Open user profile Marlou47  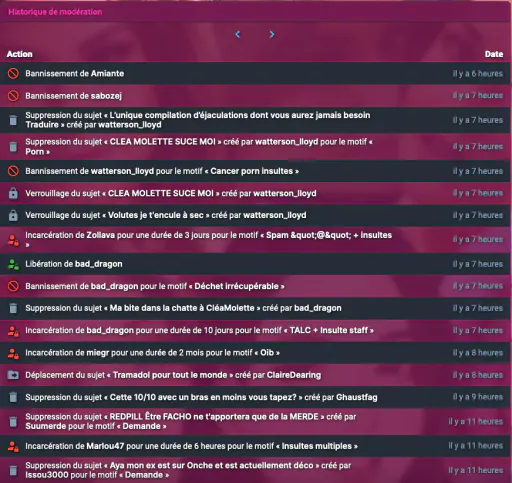click(105, 446)
